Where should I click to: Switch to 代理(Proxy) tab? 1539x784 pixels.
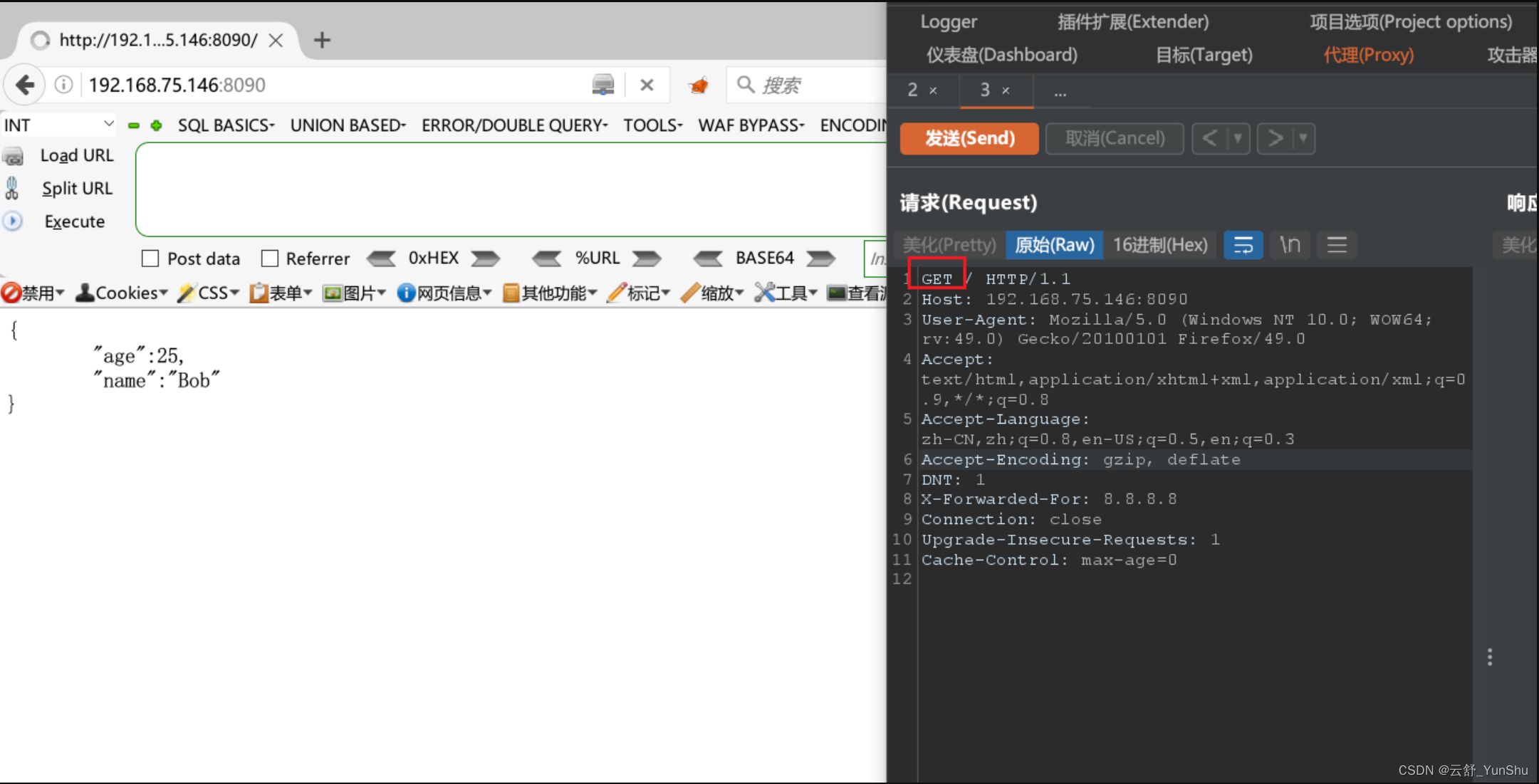tap(1369, 55)
